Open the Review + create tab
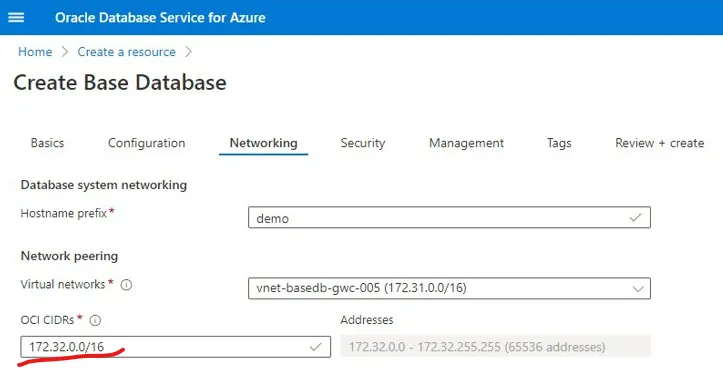The width and height of the screenshot is (723, 381). [x=659, y=143]
